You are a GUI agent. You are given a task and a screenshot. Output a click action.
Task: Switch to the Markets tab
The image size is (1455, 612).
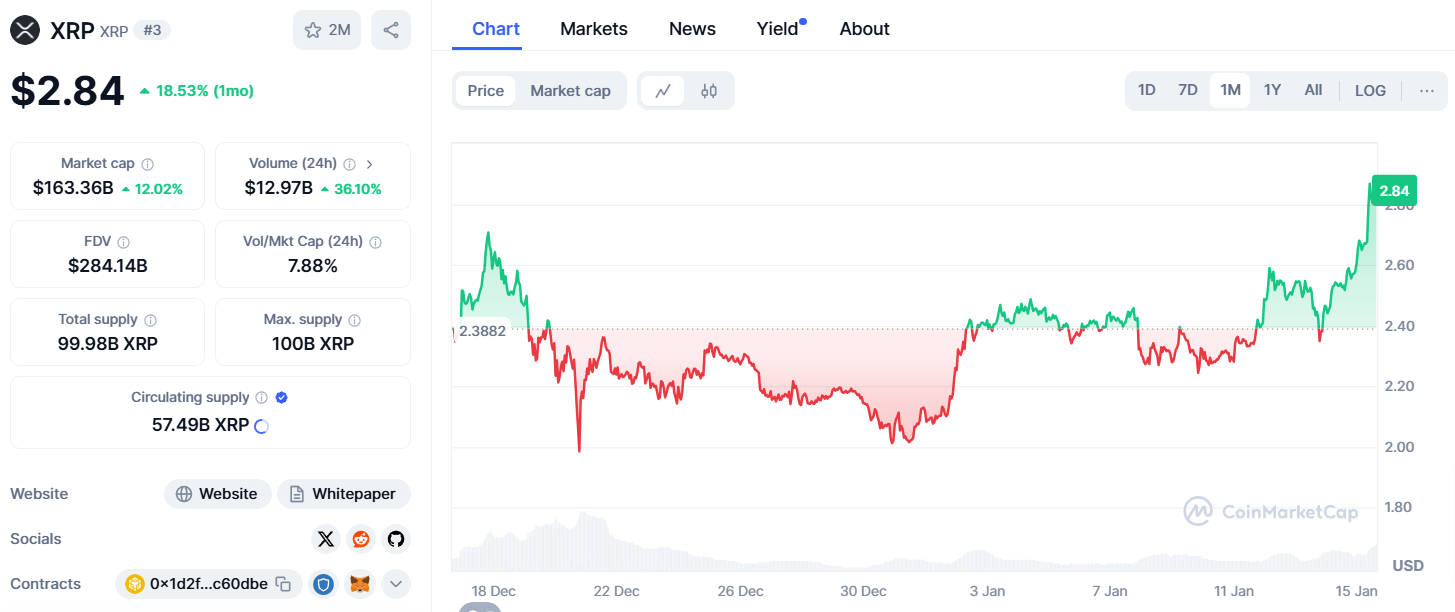593,29
